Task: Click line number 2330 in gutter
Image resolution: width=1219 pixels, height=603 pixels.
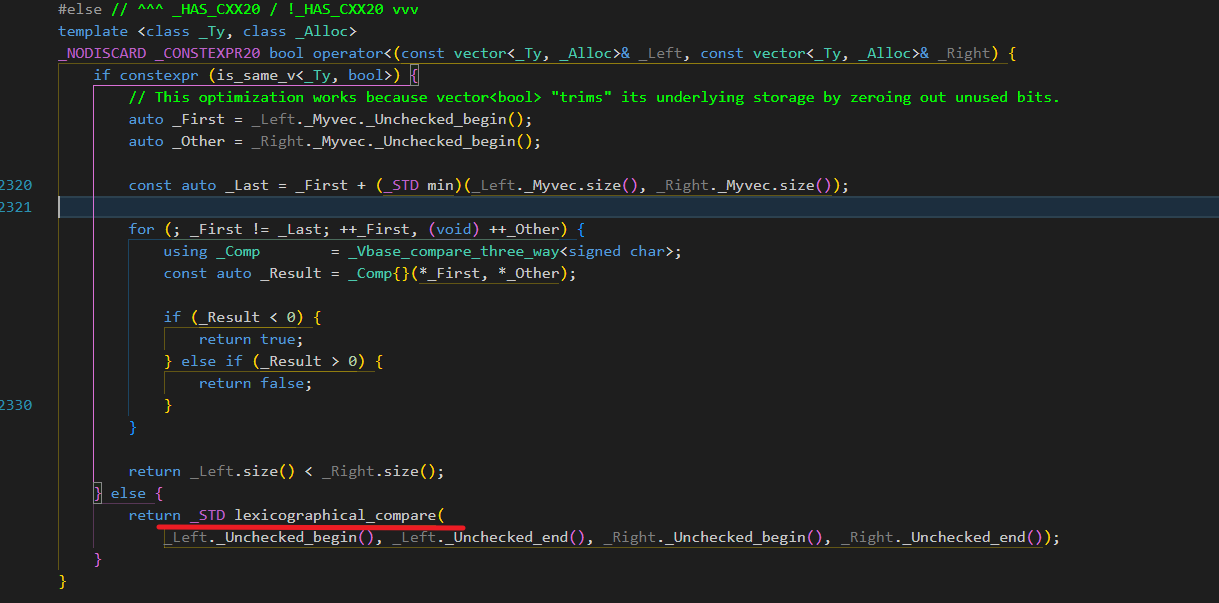Action: coord(15,405)
